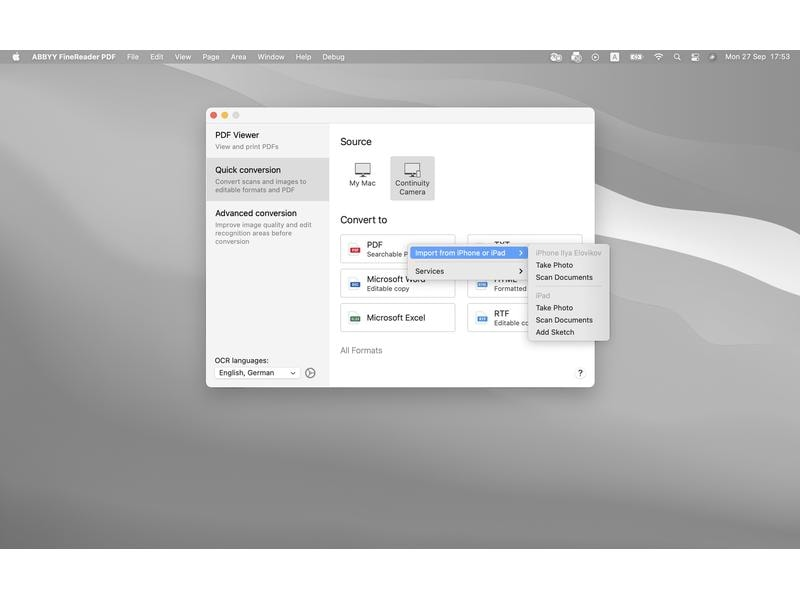
Task: Expand the Import from iPhone or iPad arrow
Action: click(x=520, y=253)
